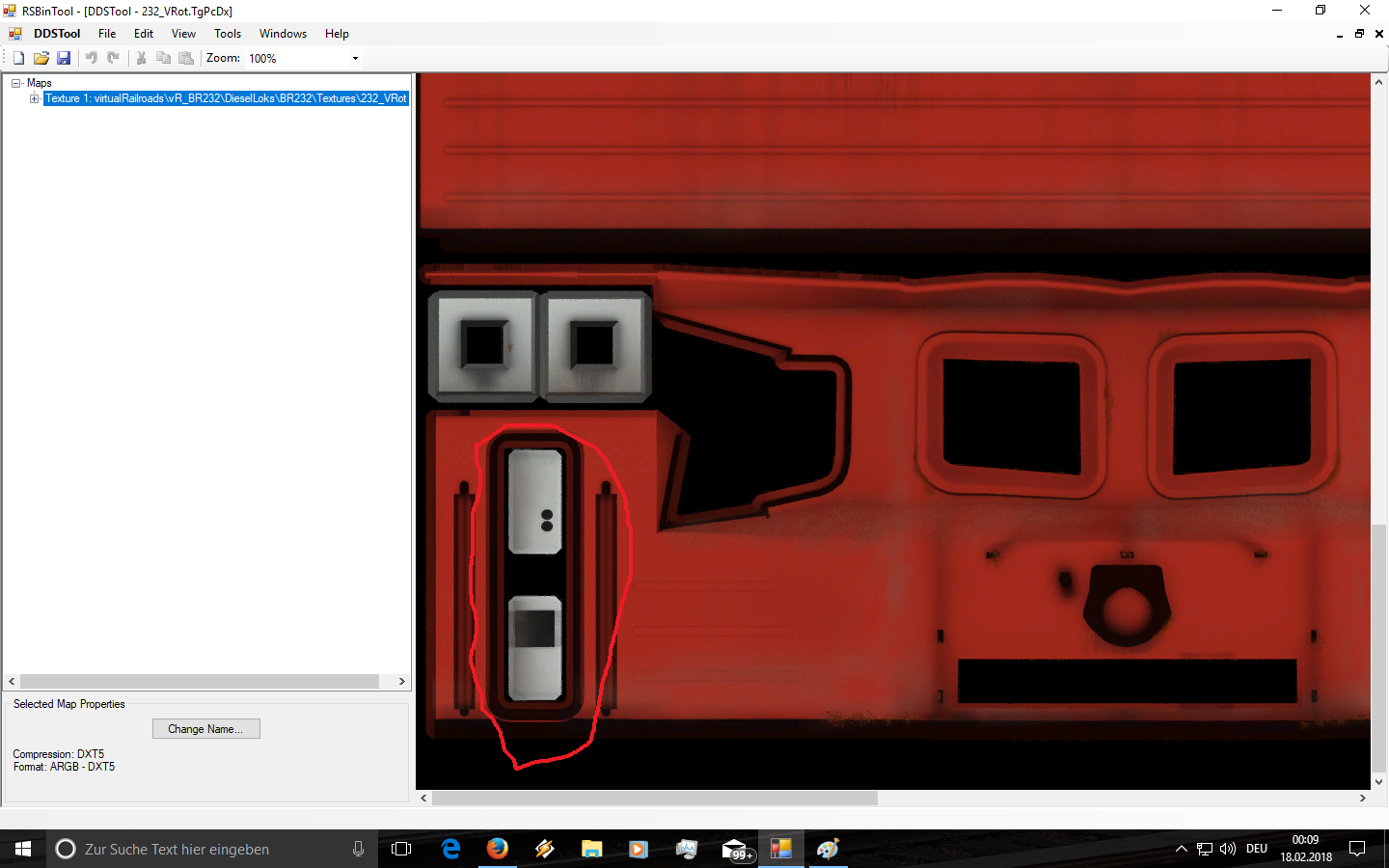Open the Zoom level dropdown
The width and height of the screenshot is (1389, 868).
click(x=355, y=58)
